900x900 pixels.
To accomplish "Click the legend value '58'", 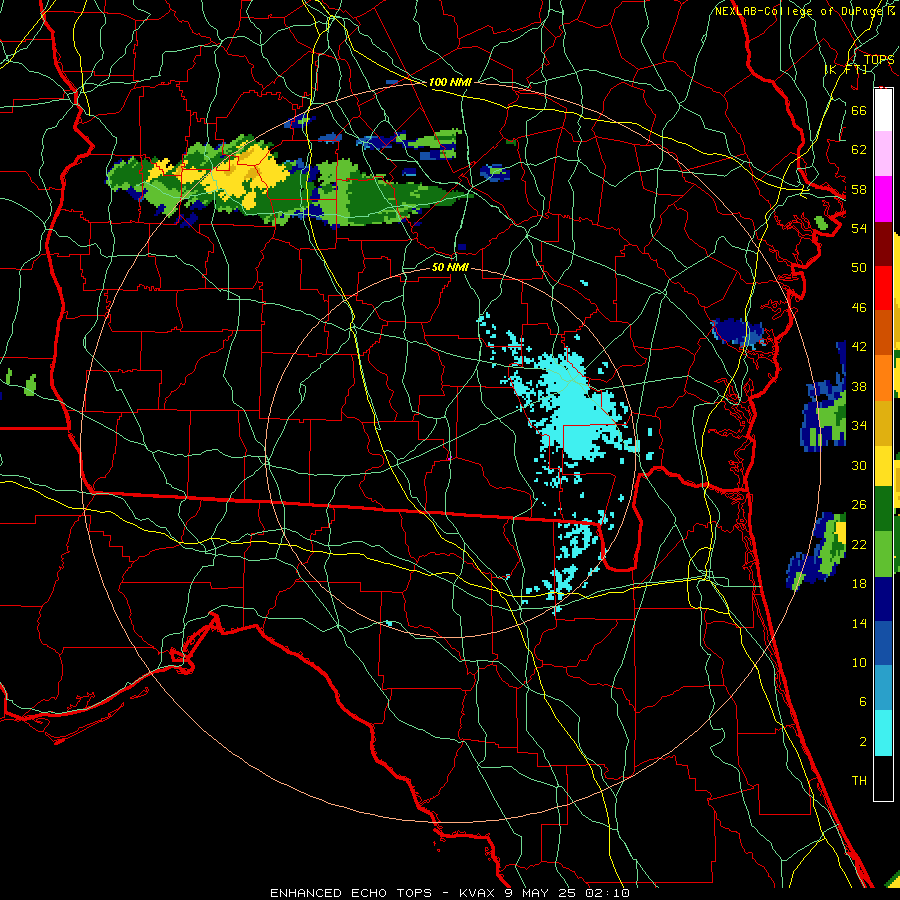I will click(x=859, y=189).
